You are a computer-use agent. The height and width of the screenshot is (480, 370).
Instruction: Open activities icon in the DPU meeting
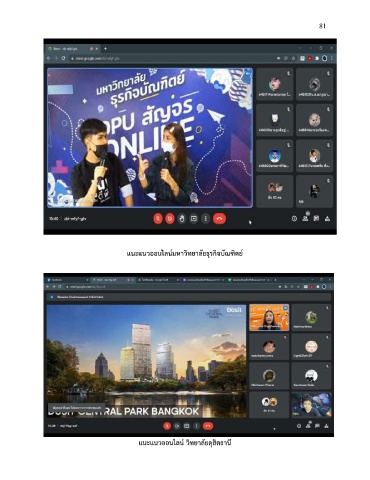pyautogui.click(x=327, y=219)
